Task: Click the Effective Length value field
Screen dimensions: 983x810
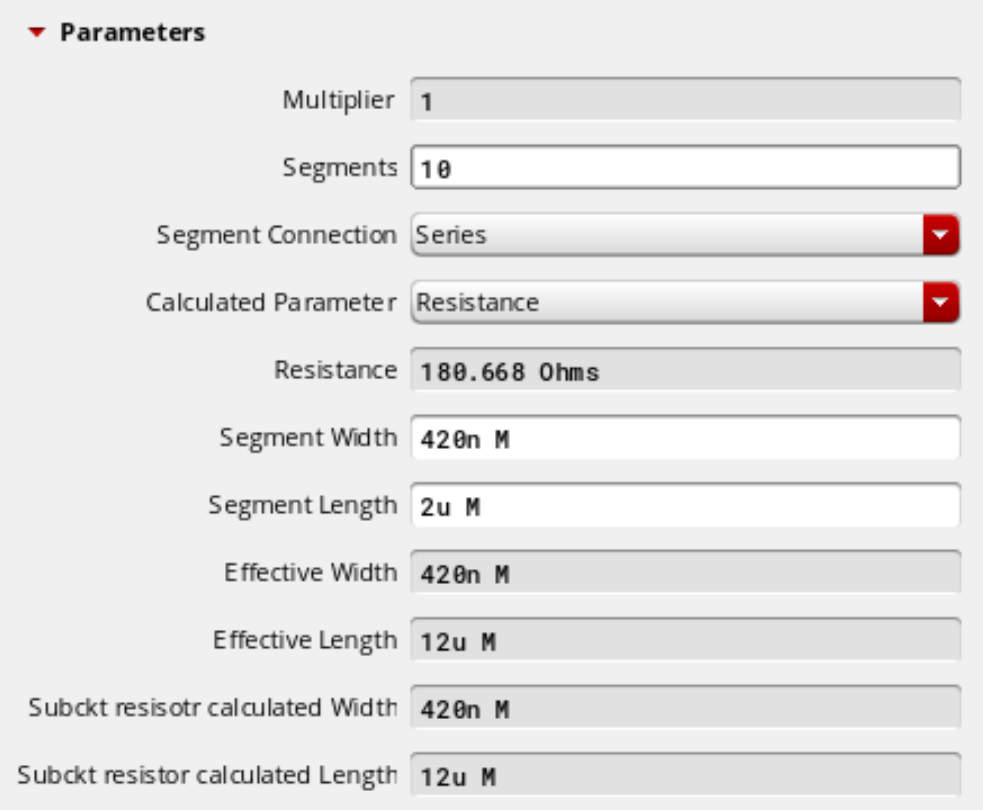Action: tap(685, 640)
